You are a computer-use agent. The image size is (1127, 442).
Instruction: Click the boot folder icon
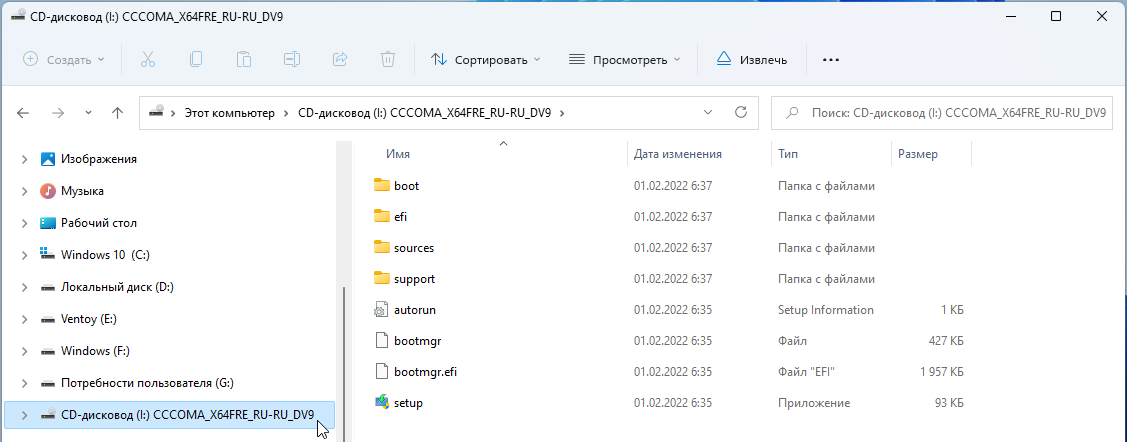point(382,185)
